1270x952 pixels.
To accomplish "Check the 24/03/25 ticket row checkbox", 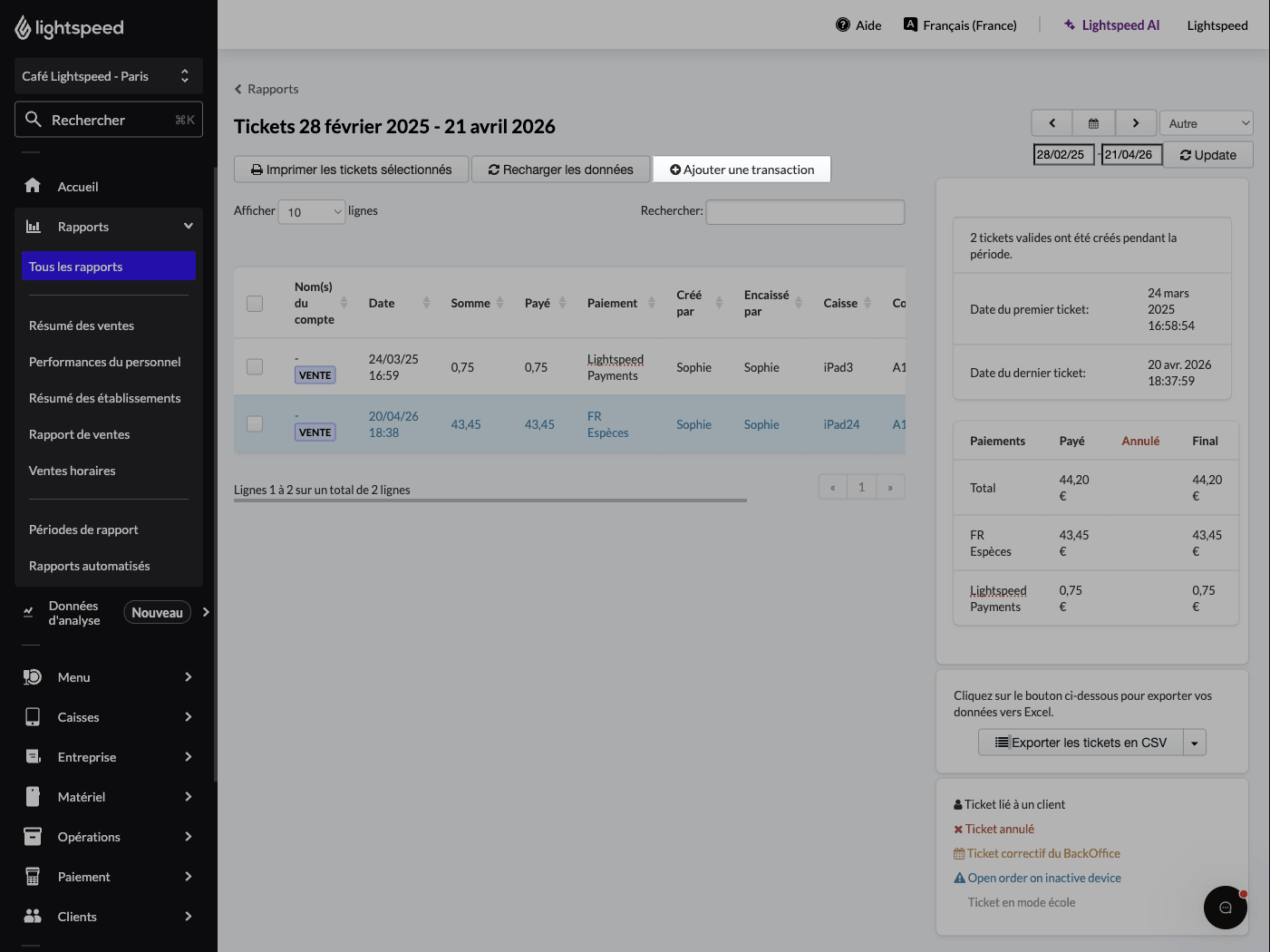I will 255,367.
